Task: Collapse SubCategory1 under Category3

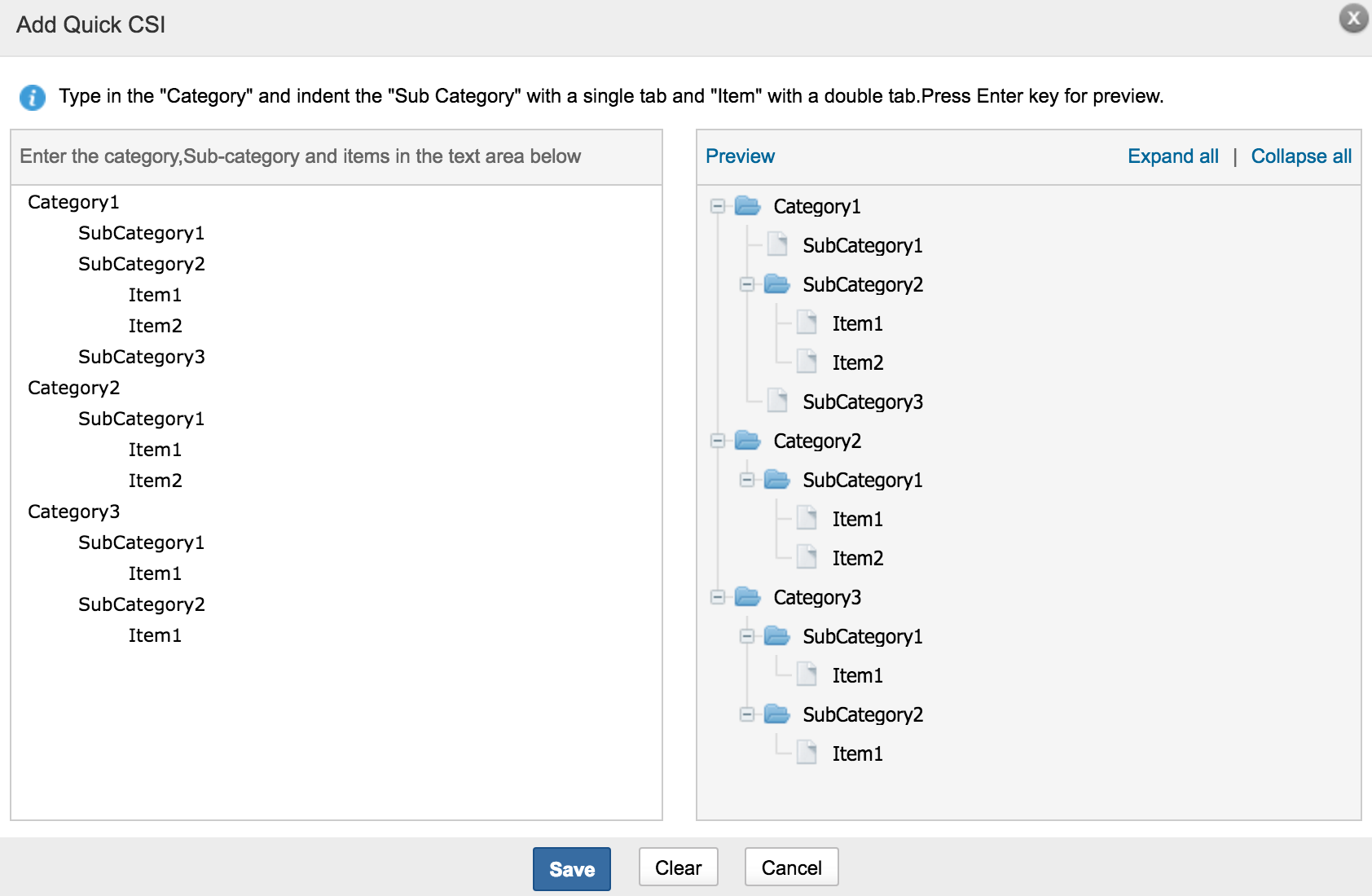Action: tap(746, 636)
